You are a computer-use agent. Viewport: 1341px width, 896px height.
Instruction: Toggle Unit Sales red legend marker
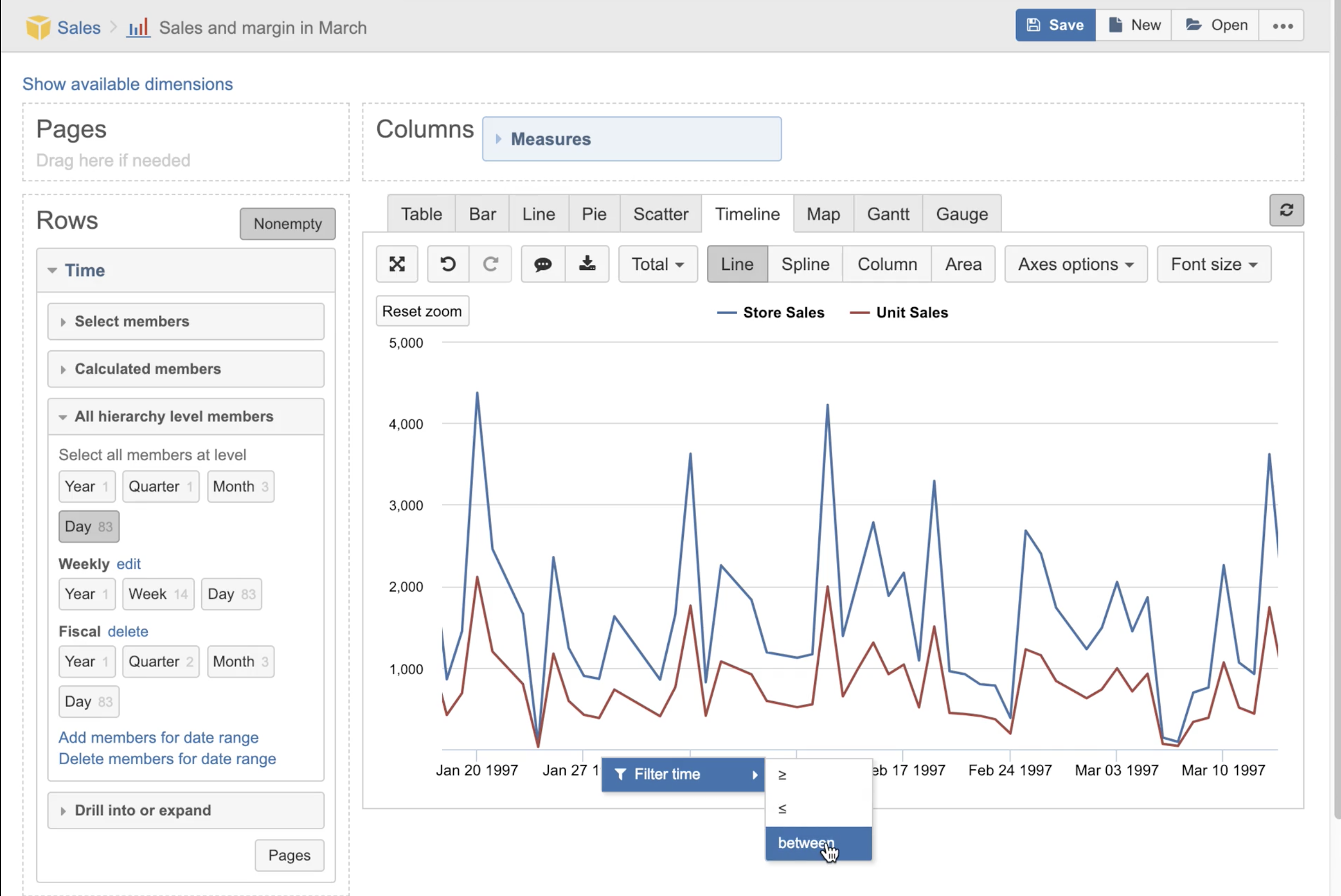point(859,313)
